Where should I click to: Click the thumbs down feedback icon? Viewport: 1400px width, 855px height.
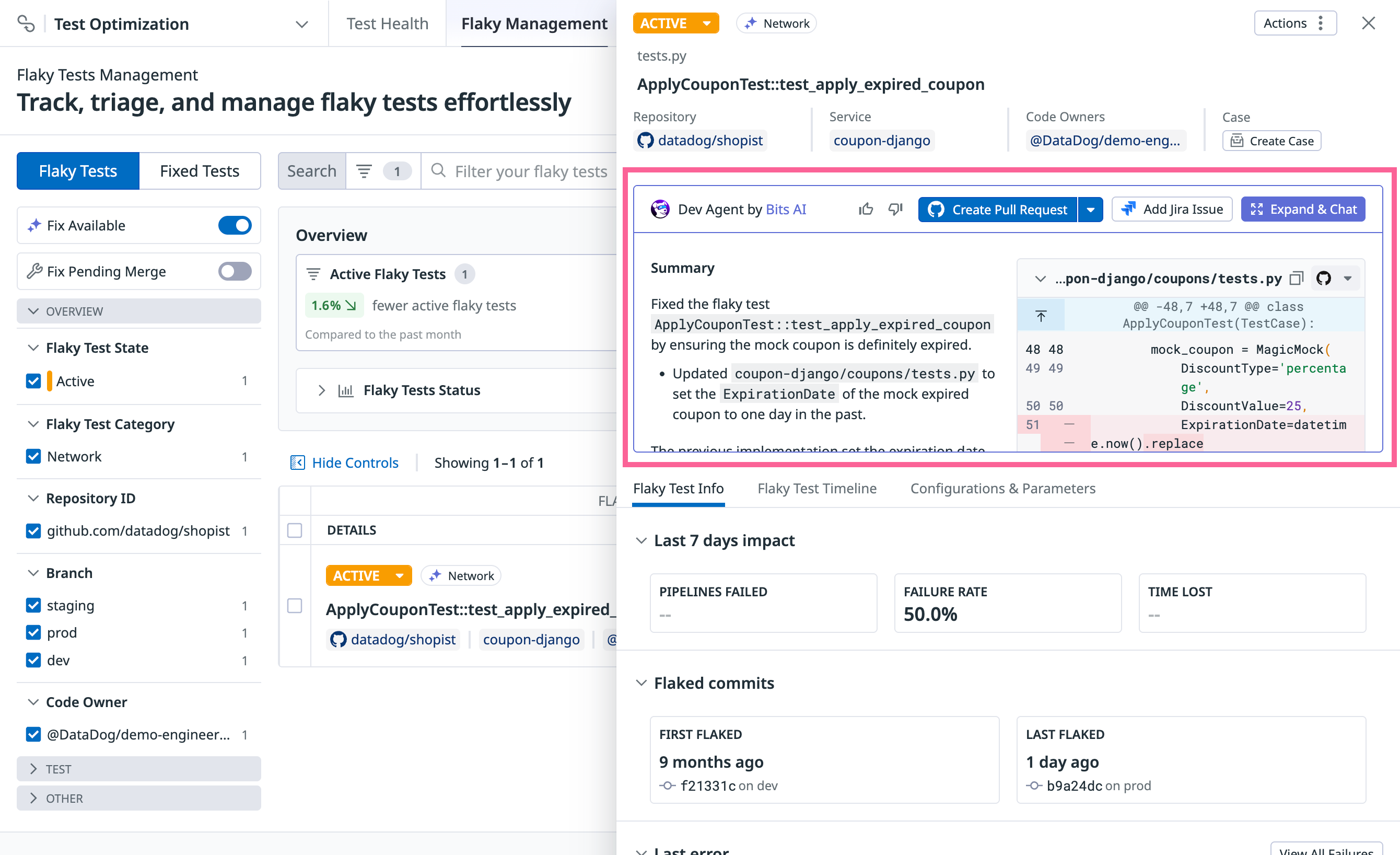pyautogui.click(x=895, y=209)
